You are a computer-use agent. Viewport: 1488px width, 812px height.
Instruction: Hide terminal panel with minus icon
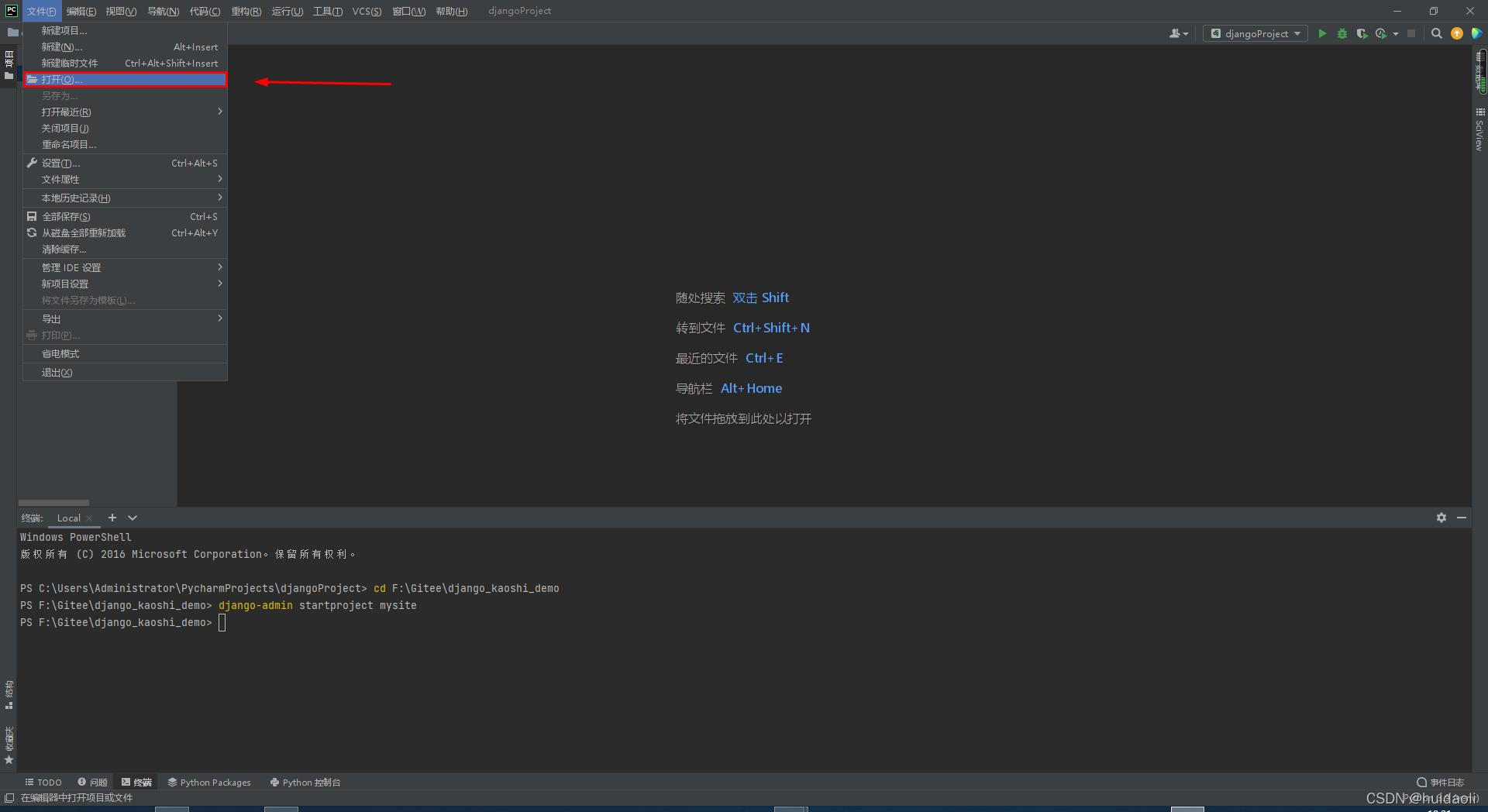tap(1461, 518)
